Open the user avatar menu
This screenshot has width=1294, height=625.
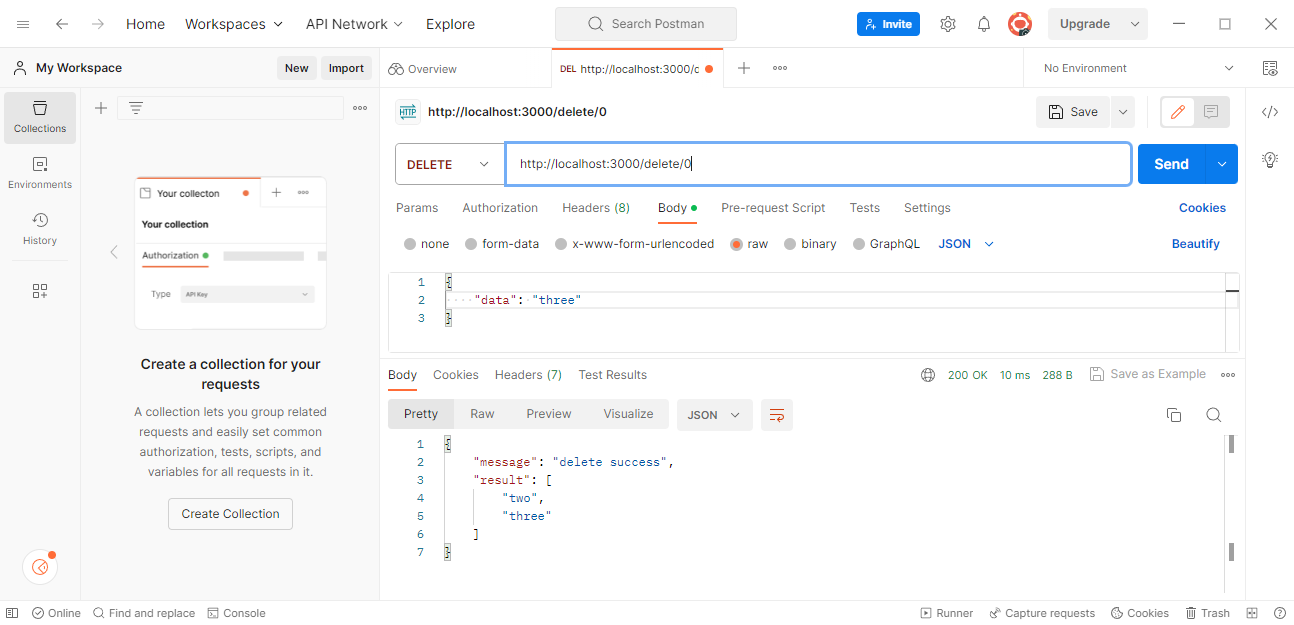(1020, 24)
